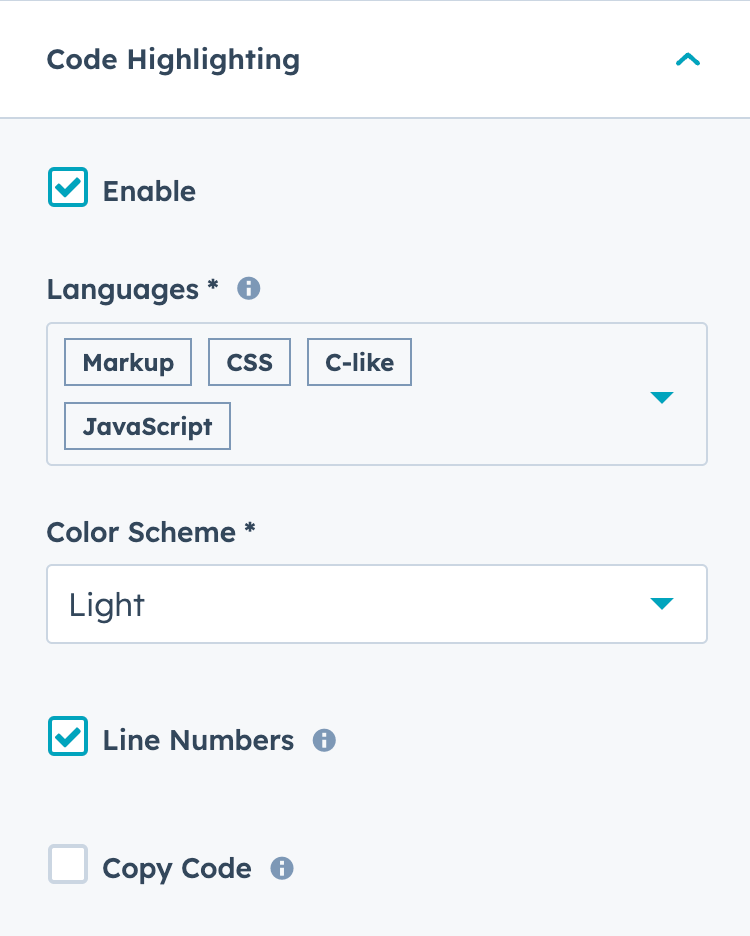This screenshot has width=750, height=936.
Task: Disable the Line Numbers checkbox
Action: 66,737
